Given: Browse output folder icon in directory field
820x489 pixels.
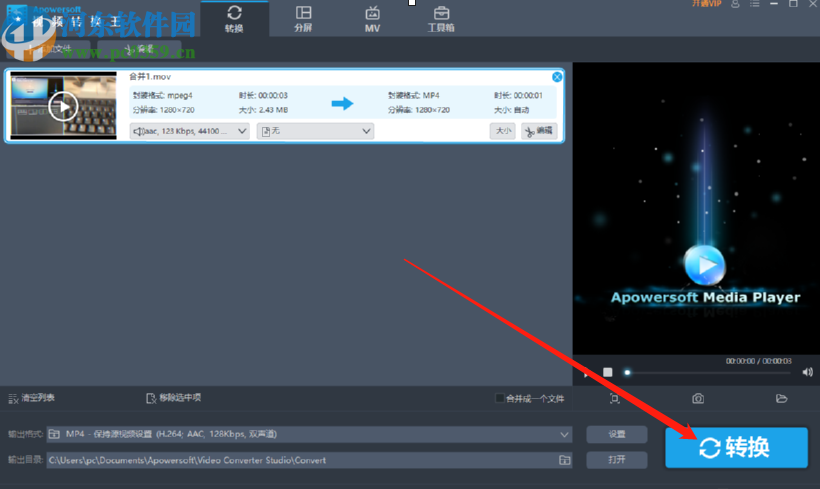Looking at the screenshot, I should pos(564,460).
